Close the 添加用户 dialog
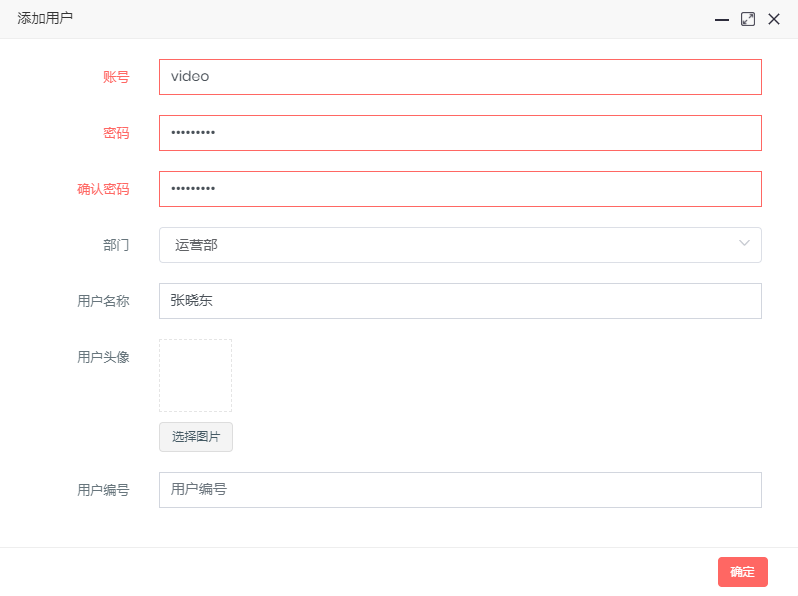Viewport: 798px width, 596px height. (773, 19)
